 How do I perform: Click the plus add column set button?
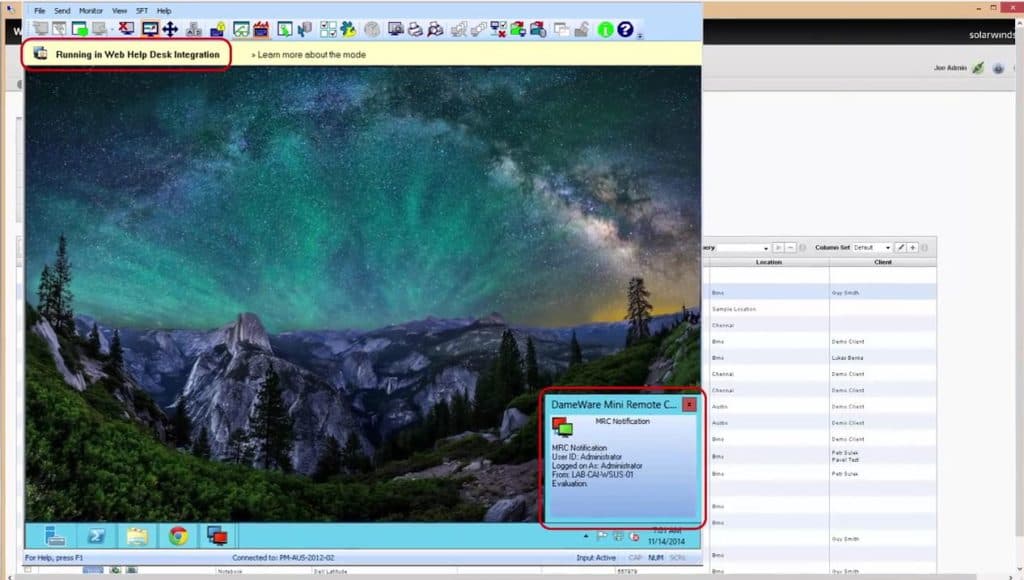913,248
